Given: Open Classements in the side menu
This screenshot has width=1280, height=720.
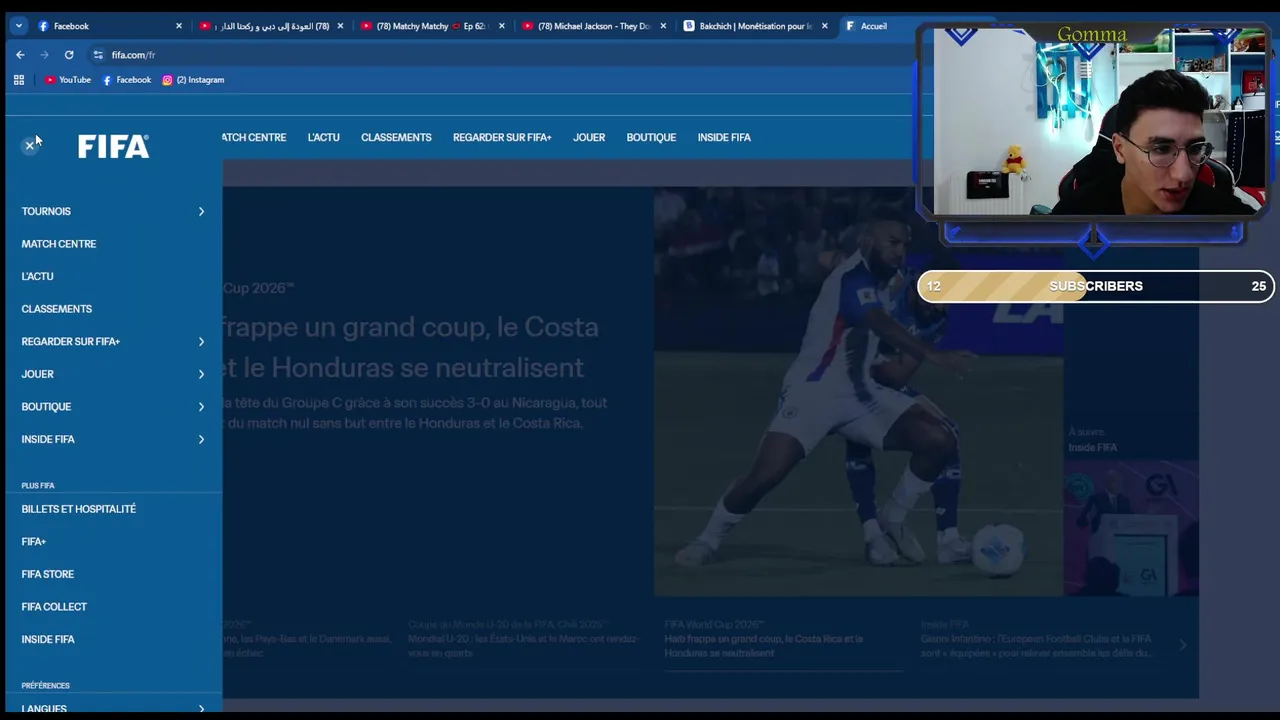Looking at the screenshot, I should pos(57,309).
